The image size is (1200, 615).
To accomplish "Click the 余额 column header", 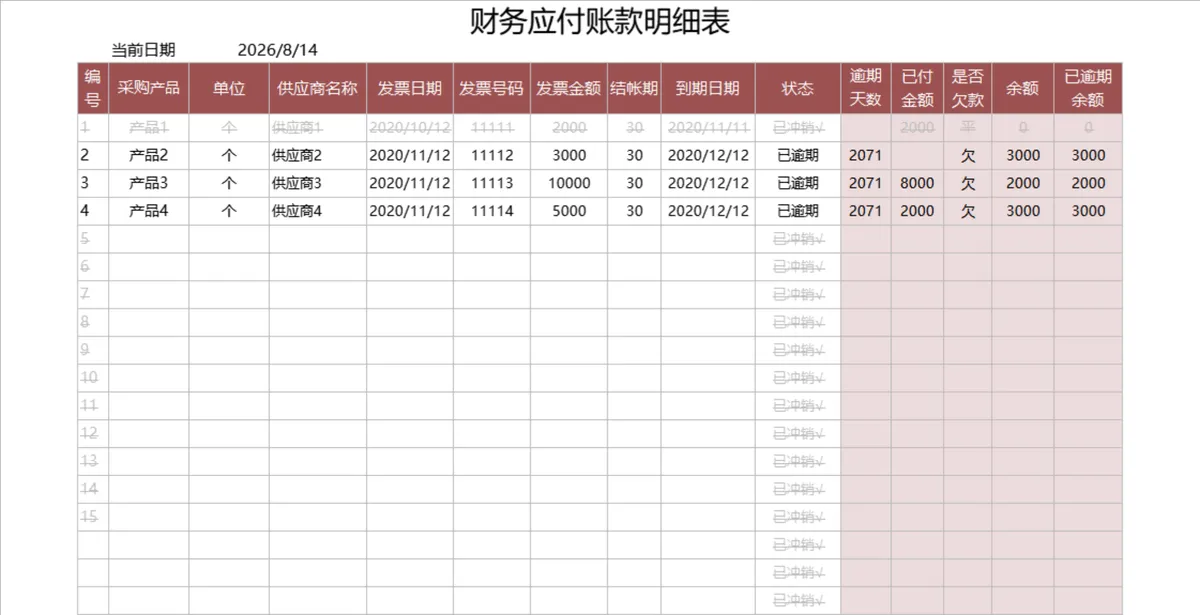I will [x=1022, y=88].
